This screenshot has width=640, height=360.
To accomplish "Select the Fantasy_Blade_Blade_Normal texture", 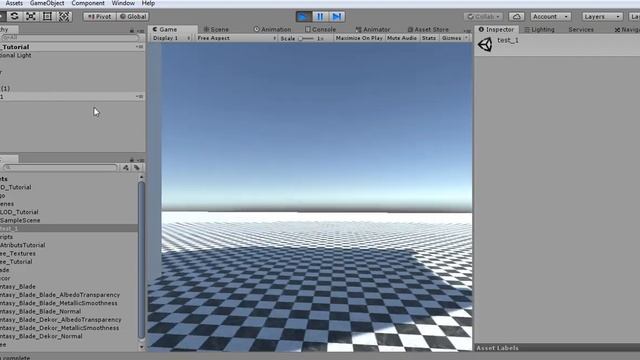I will 40,311.
